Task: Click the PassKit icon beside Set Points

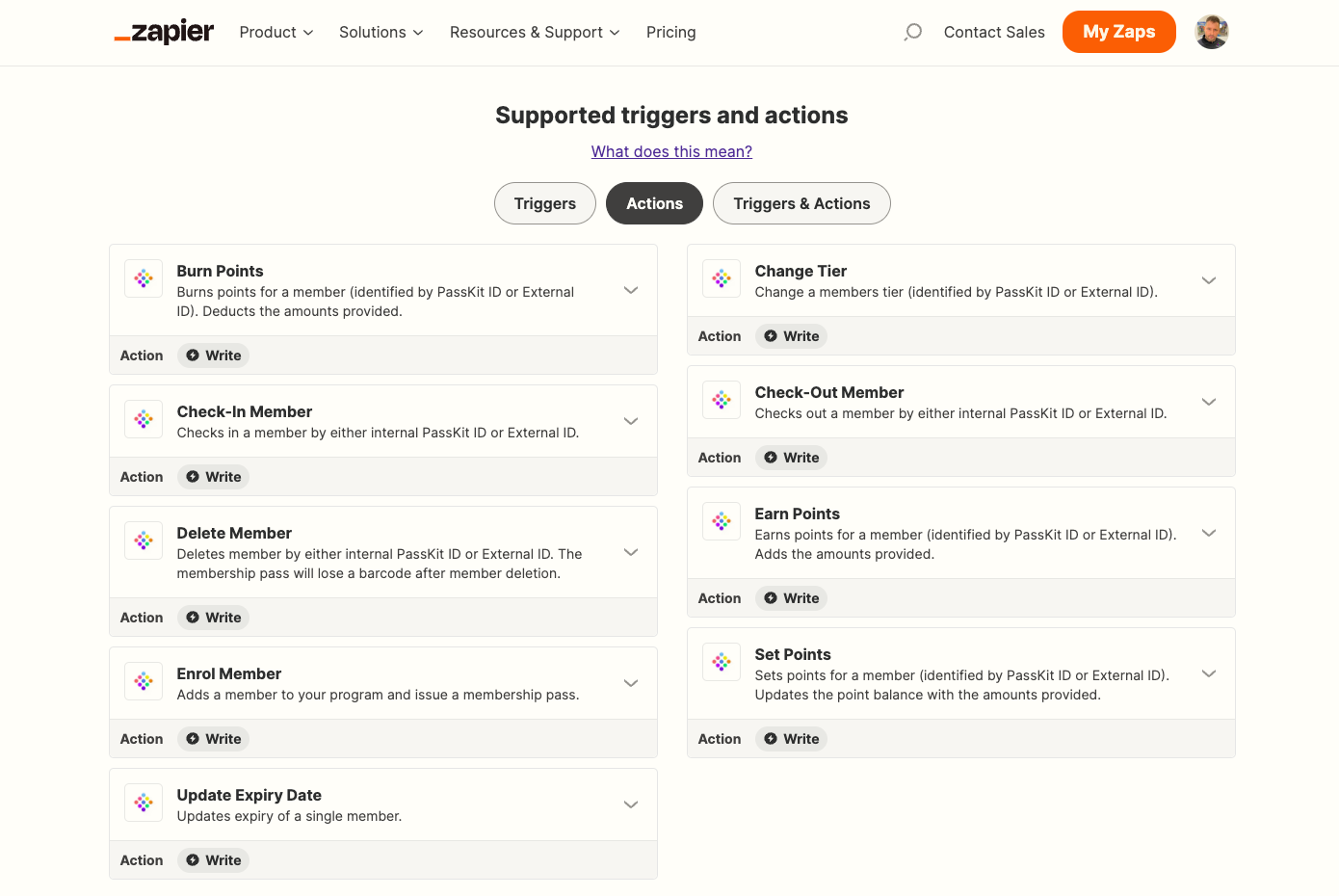Action: click(x=722, y=662)
